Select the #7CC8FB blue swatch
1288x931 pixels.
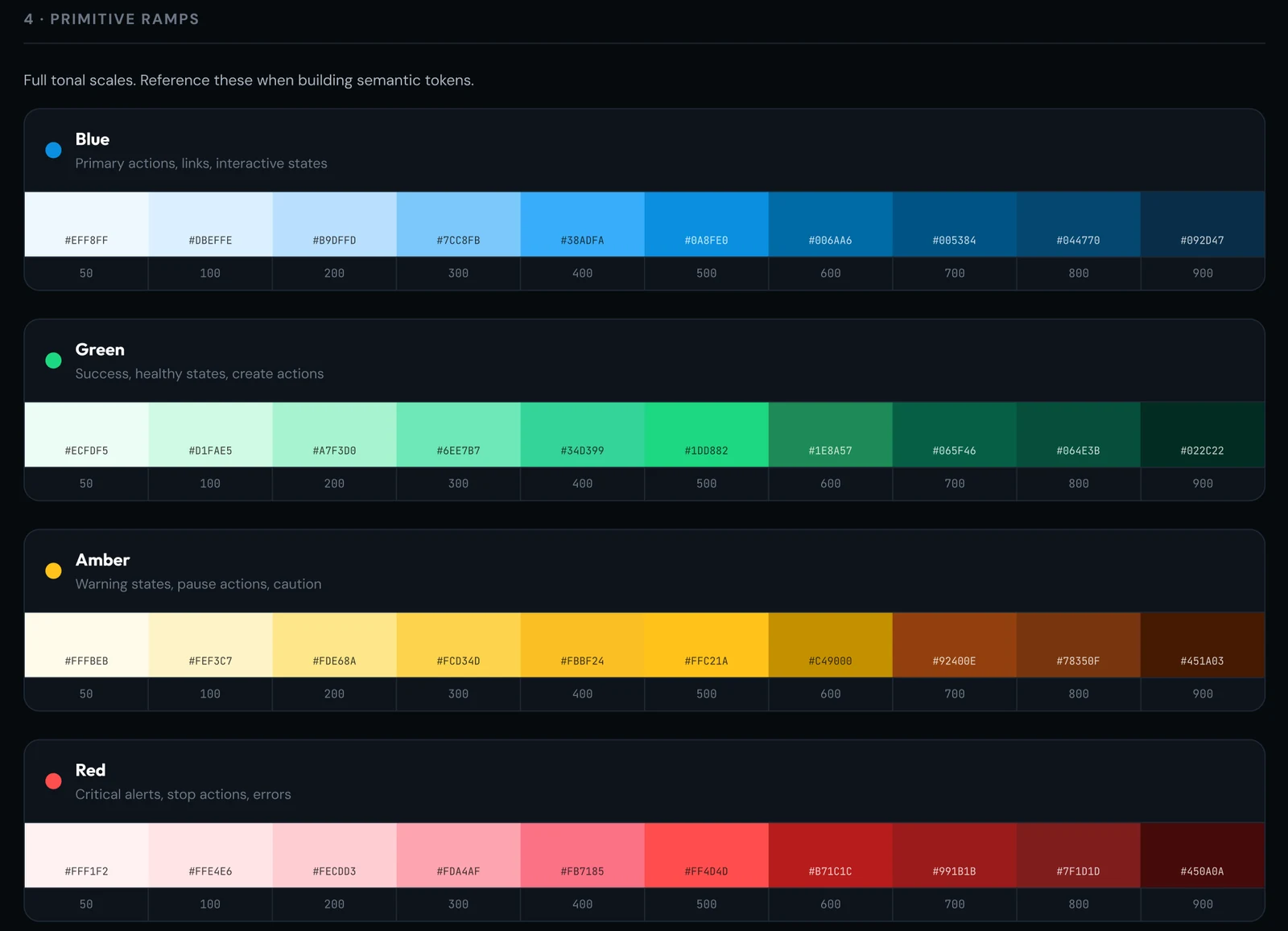pyautogui.click(x=459, y=225)
